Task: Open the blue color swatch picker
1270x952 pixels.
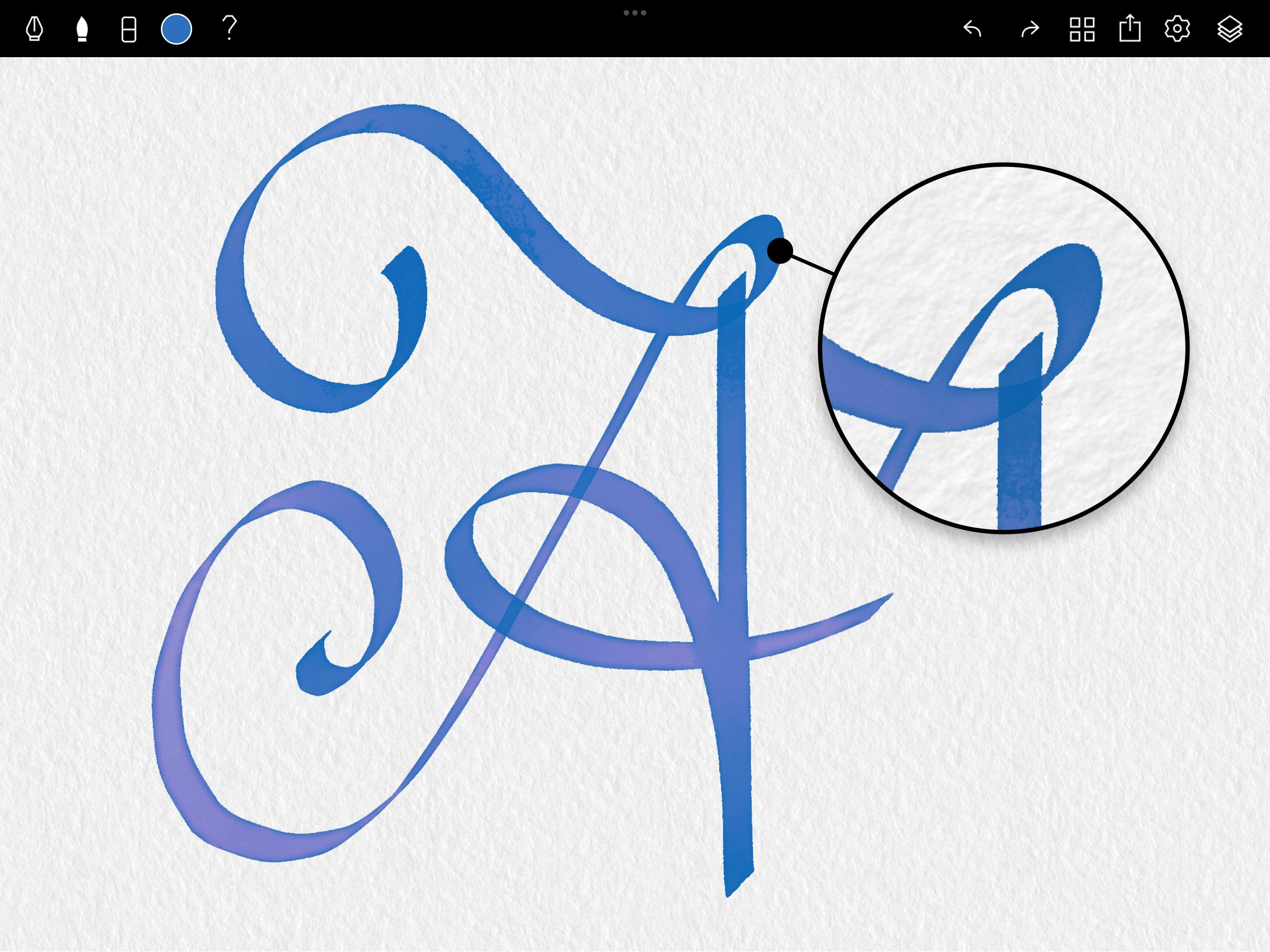Action: point(176,29)
